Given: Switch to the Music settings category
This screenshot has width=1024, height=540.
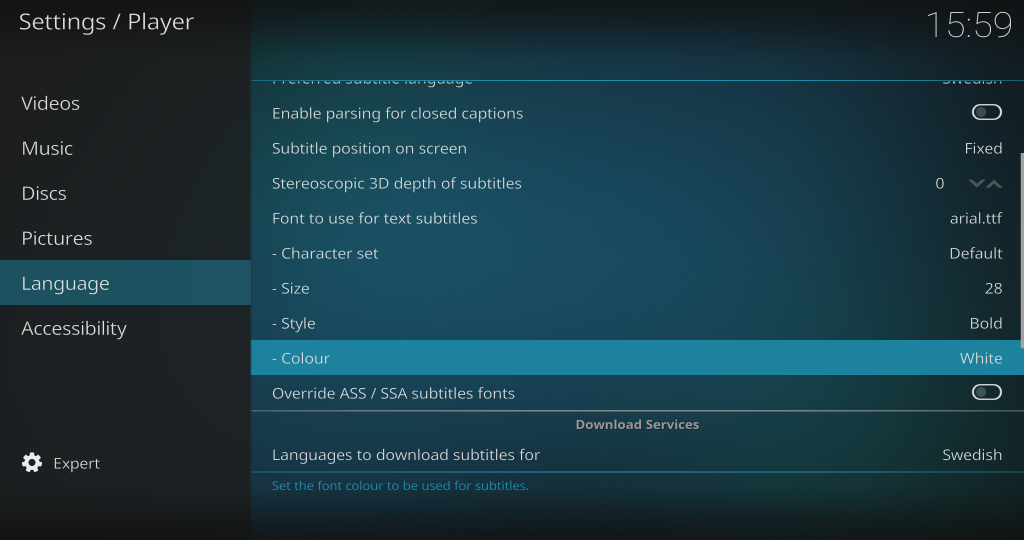Looking at the screenshot, I should pos(47,148).
